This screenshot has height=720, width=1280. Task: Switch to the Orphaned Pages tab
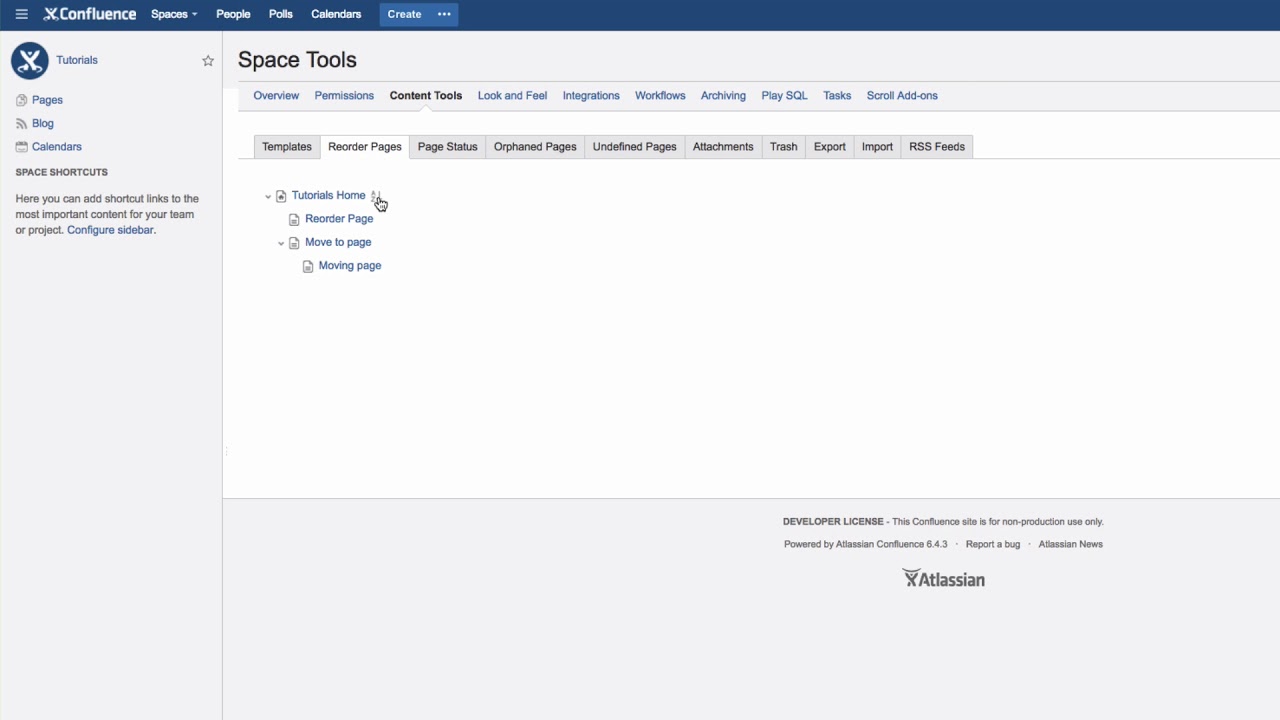(534, 146)
